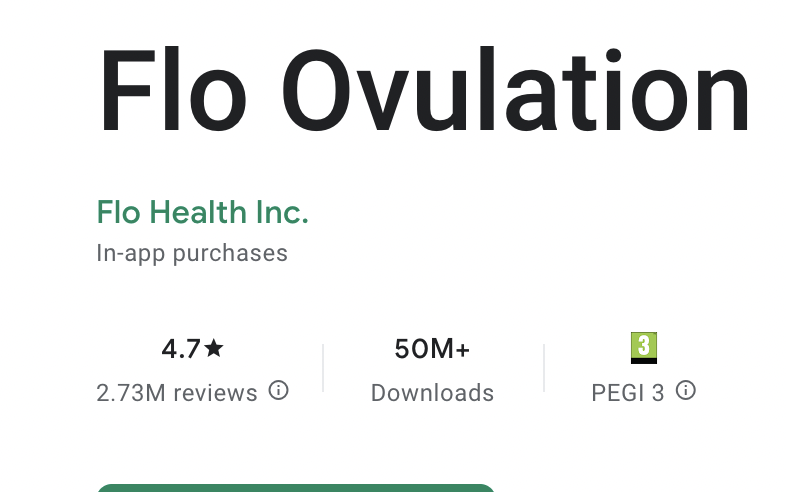786x492 pixels.
Task: Click the star icon next to 4.7
Action: coord(214,349)
